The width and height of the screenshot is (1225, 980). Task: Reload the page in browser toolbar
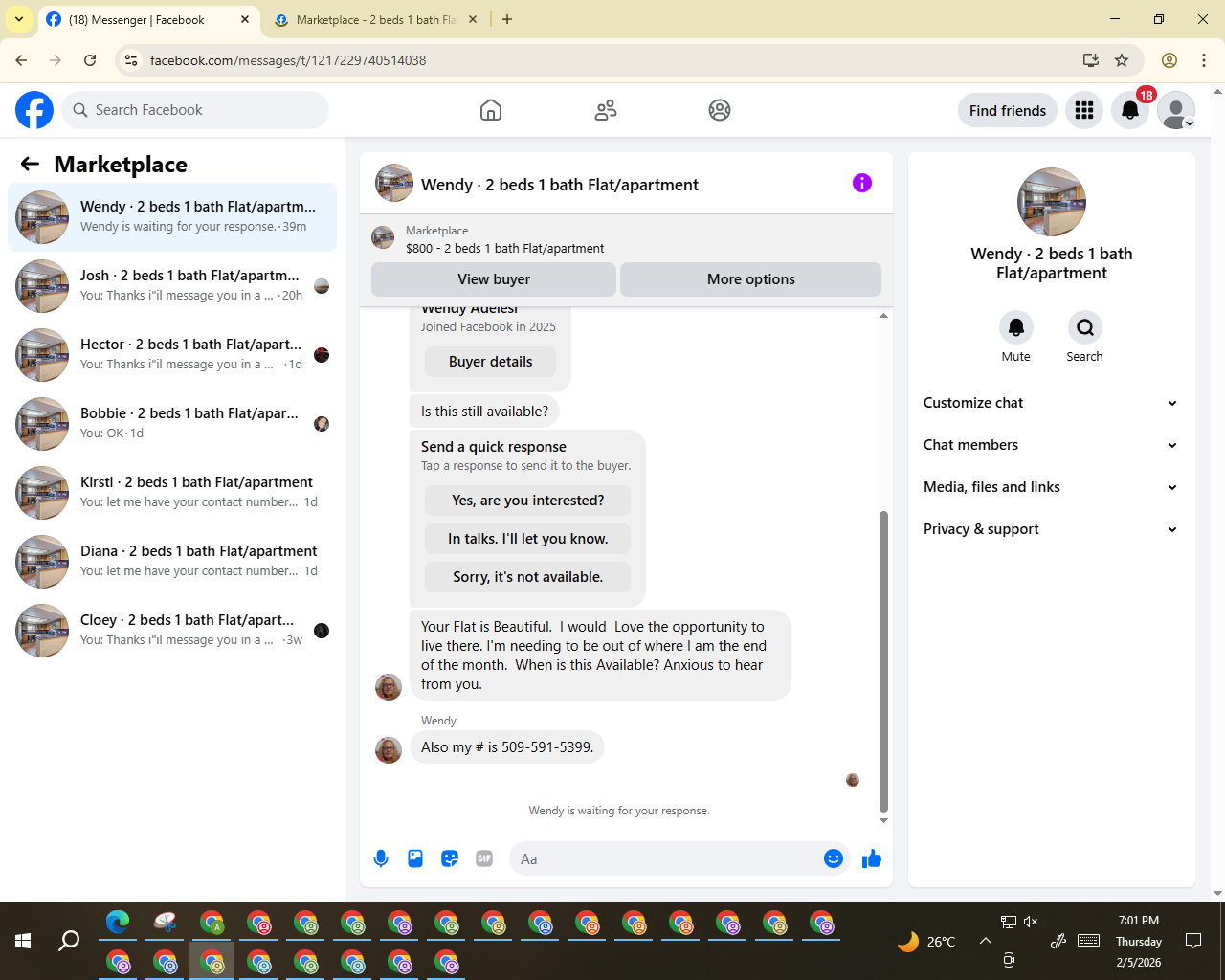90,60
